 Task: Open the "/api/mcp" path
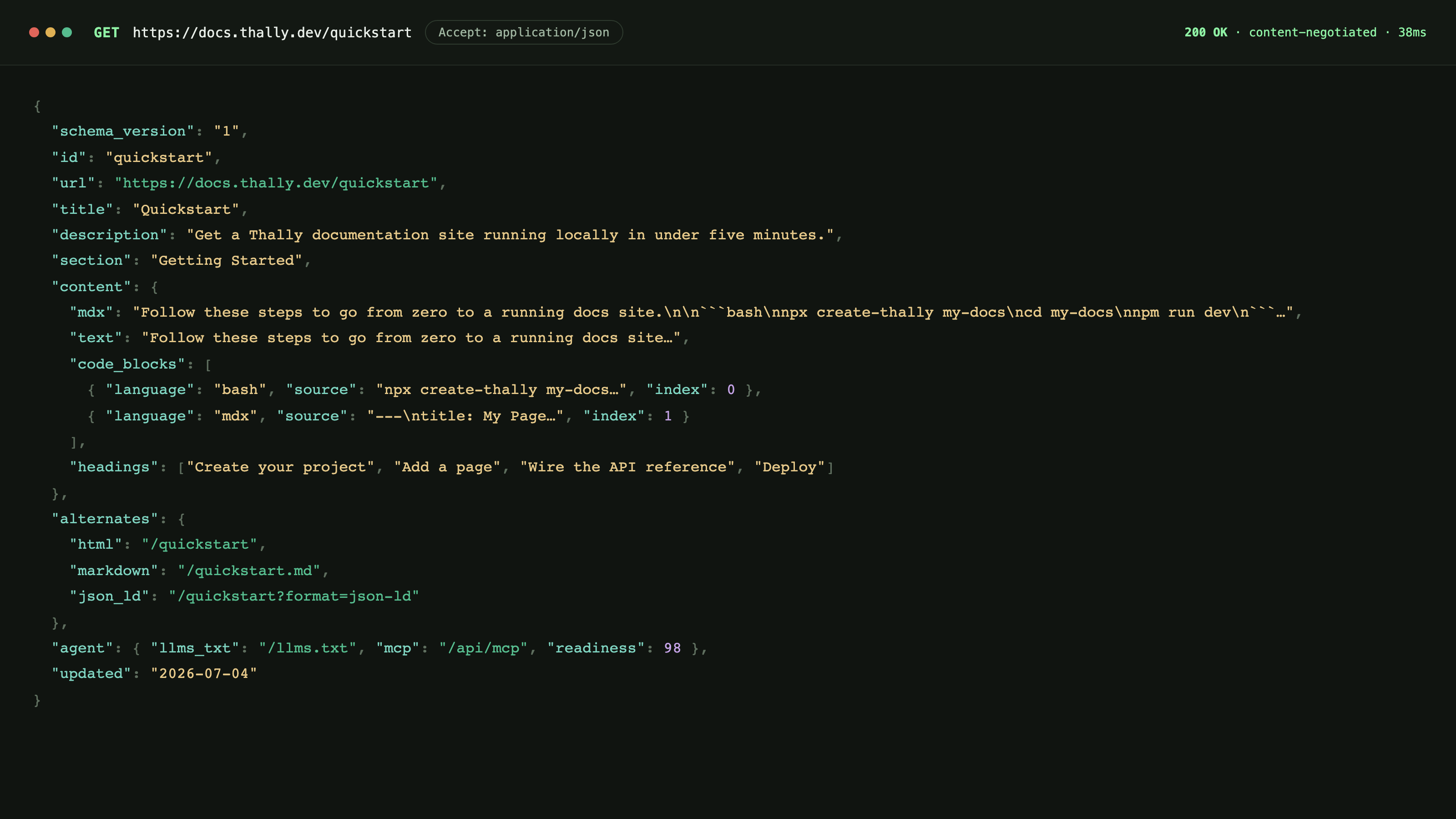483,648
